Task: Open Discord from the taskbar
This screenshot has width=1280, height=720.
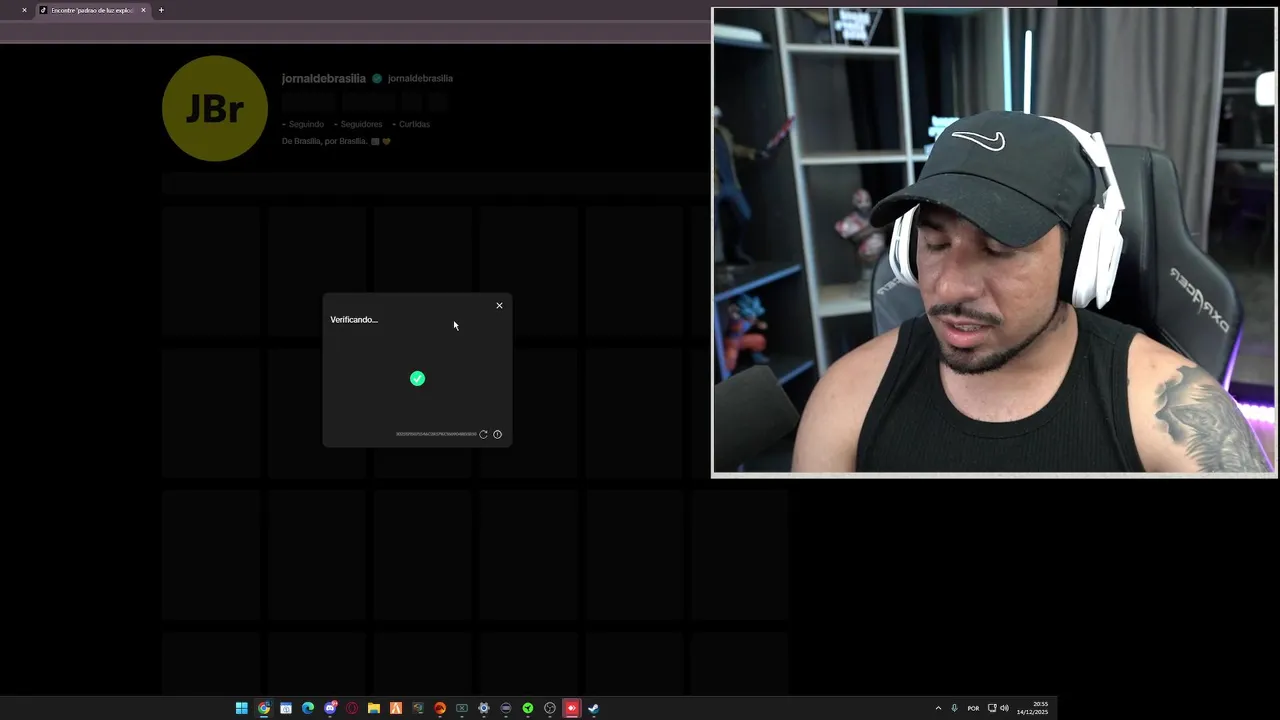Action: tap(330, 708)
